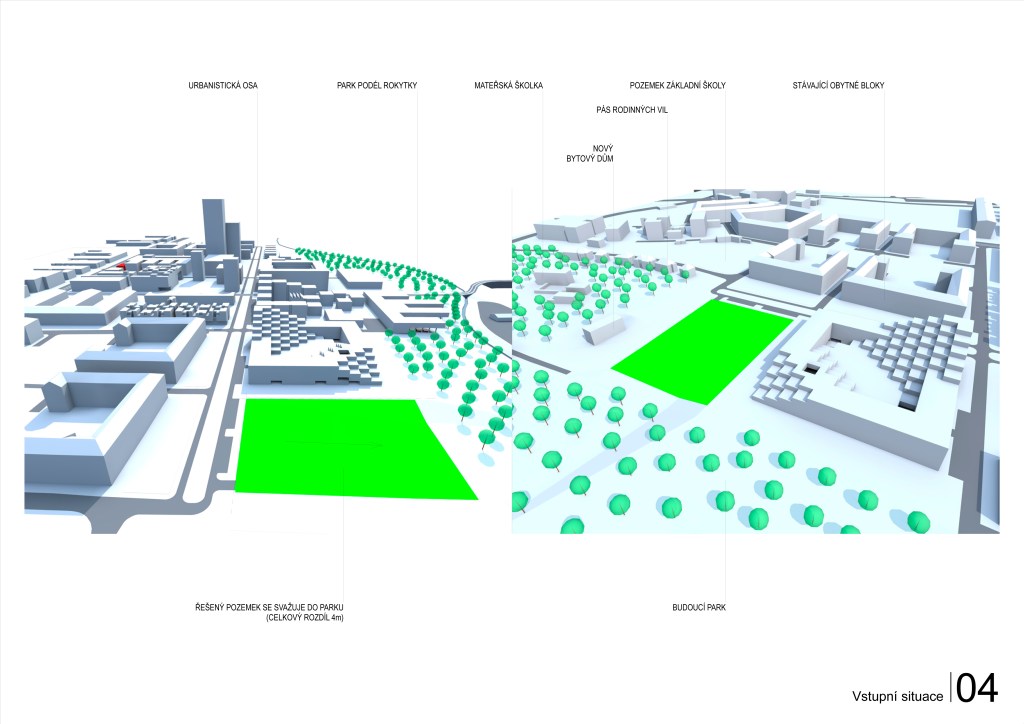This screenshot has height=724, width=1024.
Task: Click the STÁVAJÍCÍ OBYTNÉ BLOKY label
Action: [x=838, y=86]
